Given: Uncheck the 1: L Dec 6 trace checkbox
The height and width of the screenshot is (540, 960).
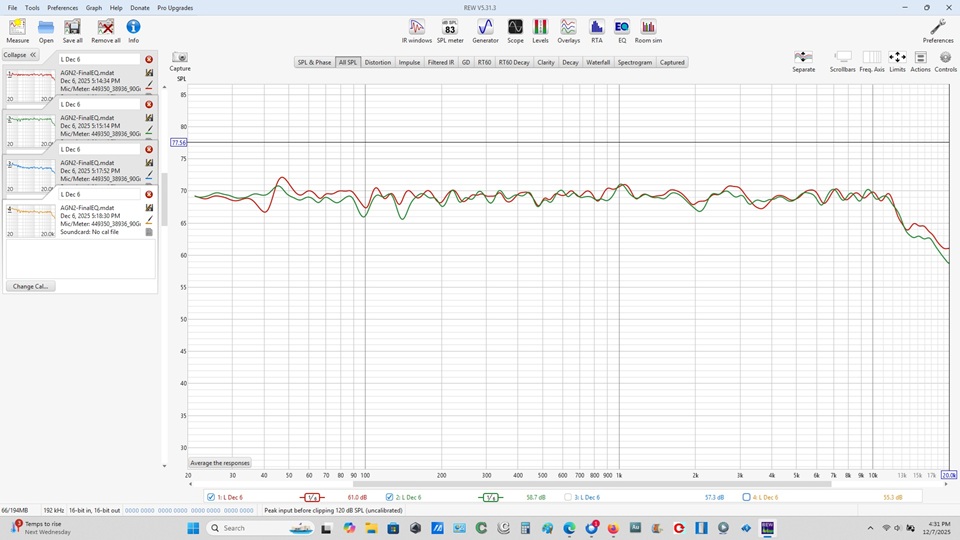Looking at the screenshot, I should coord(212,497).
